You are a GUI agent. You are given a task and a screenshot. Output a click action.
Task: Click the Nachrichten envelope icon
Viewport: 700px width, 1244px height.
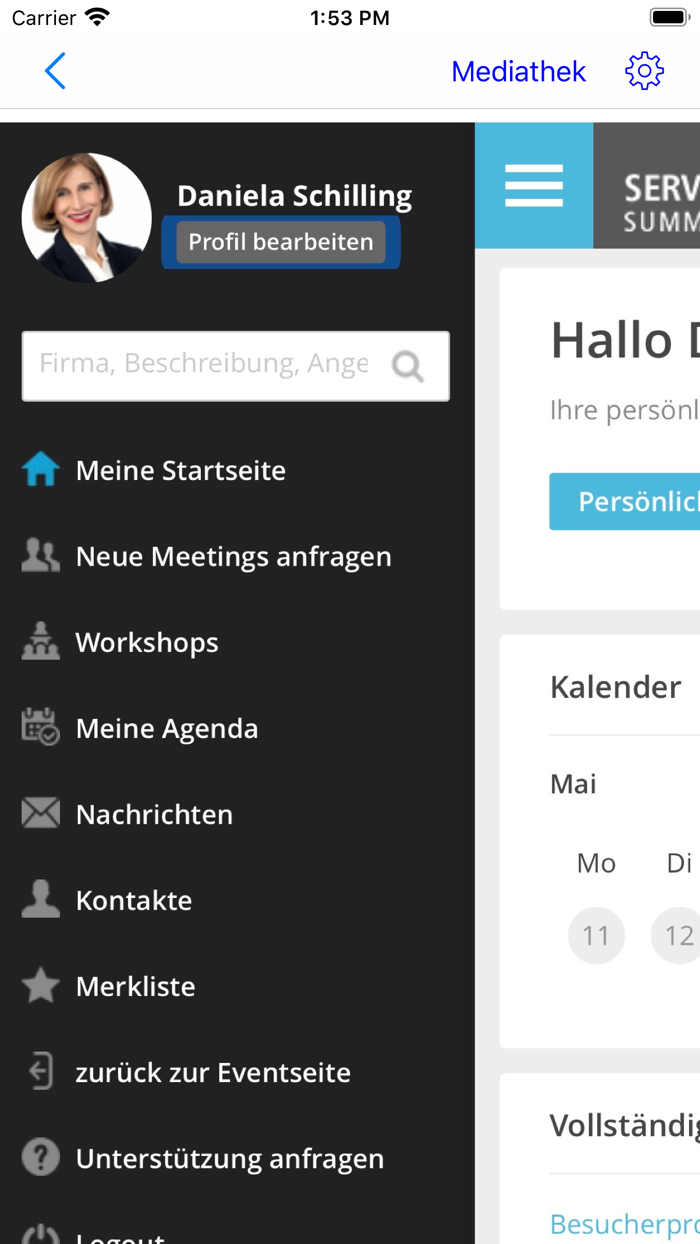(41, 814)
